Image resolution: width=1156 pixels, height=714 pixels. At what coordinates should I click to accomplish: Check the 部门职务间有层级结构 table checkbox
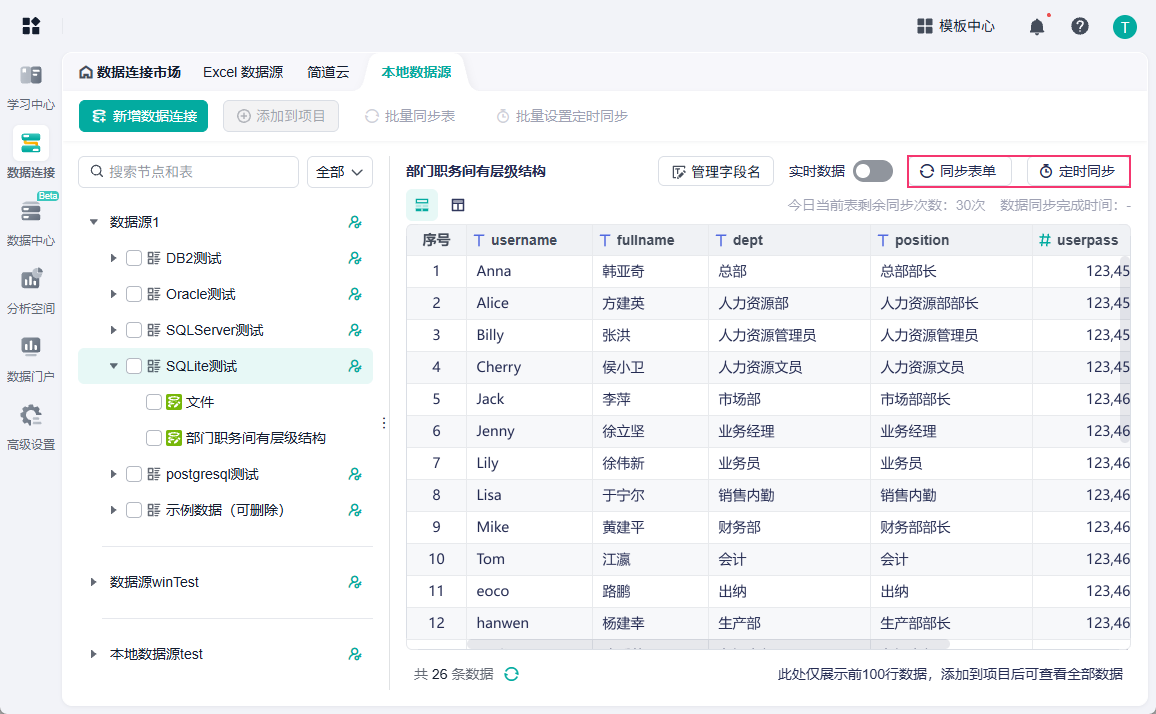click(153, 438)
